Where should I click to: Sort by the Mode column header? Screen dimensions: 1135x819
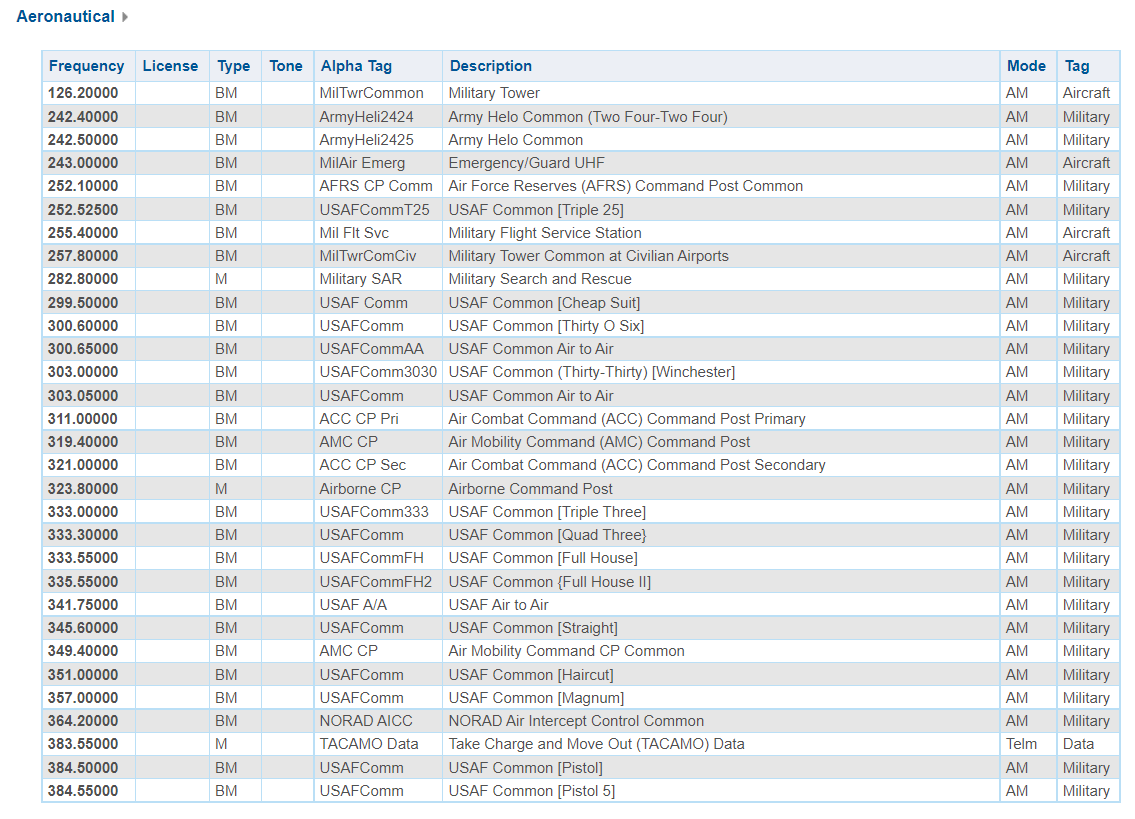click(x=1026, y=66)
